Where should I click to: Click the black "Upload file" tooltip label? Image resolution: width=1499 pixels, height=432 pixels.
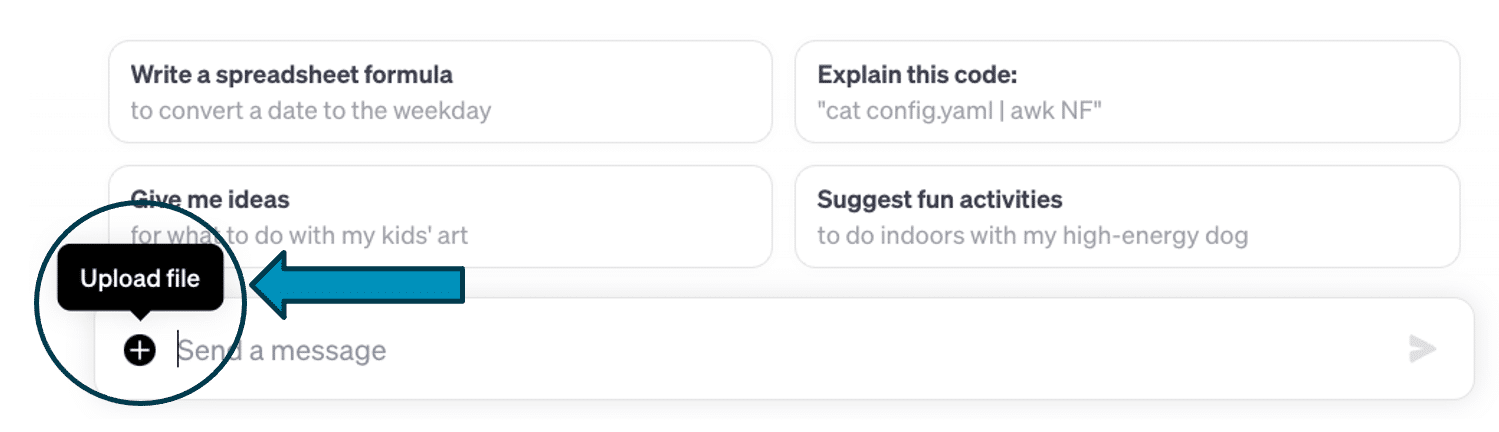tap(140, 279)
